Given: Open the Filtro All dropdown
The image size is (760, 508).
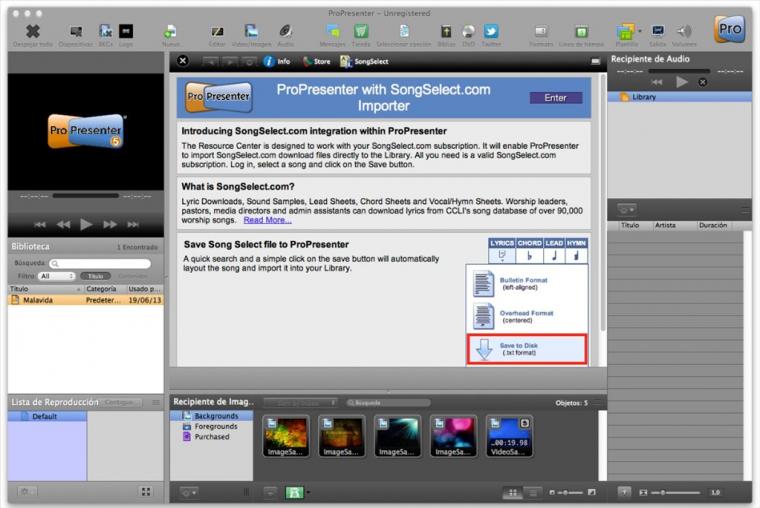Looking at the screenshot, I should [x=56, y=275].
